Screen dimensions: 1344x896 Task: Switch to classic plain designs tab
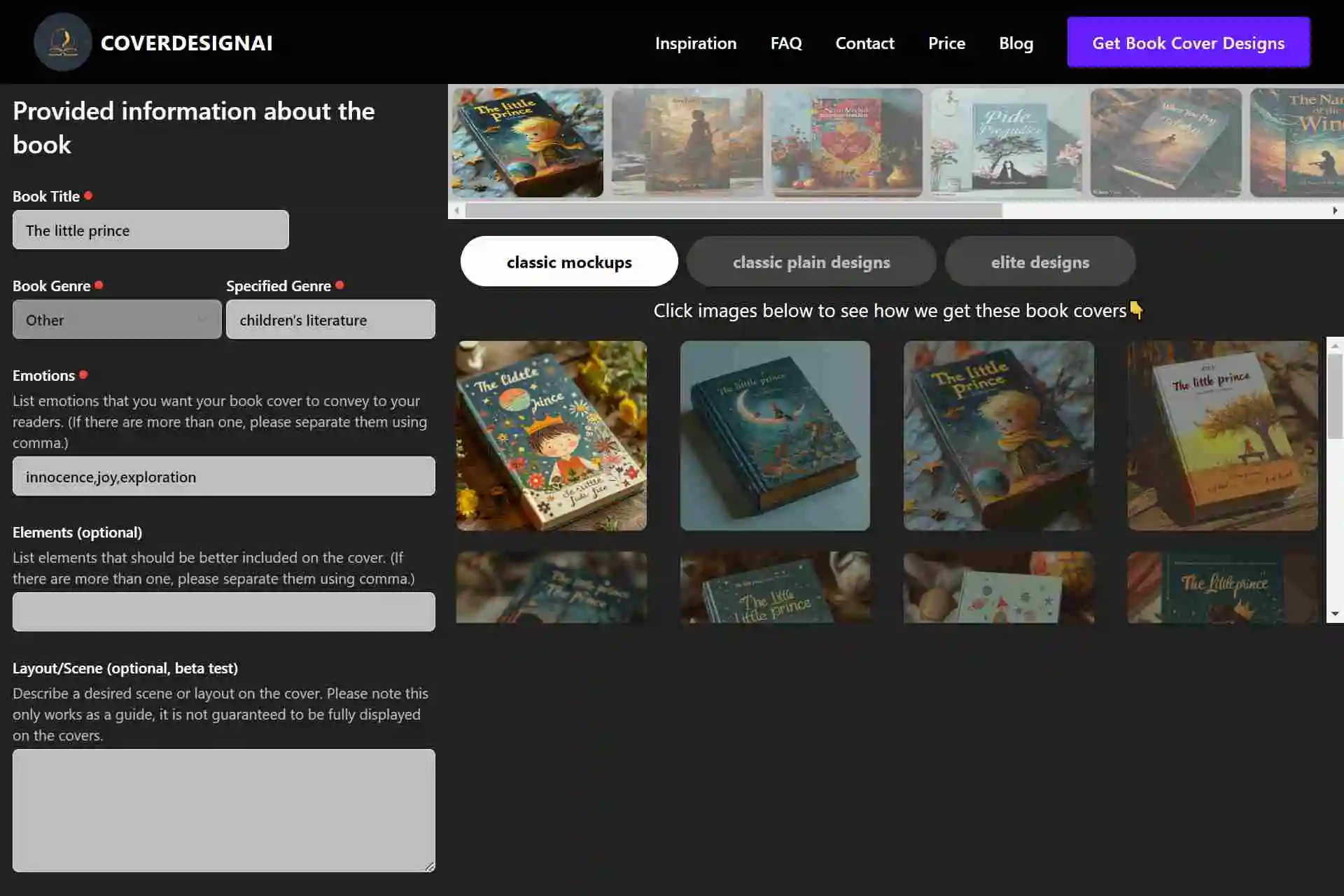(811, 261)
